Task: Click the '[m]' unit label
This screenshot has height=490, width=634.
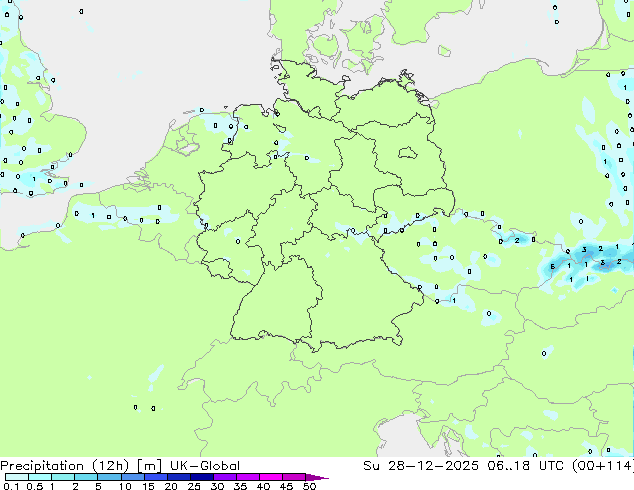Action: tap(149, 466)
